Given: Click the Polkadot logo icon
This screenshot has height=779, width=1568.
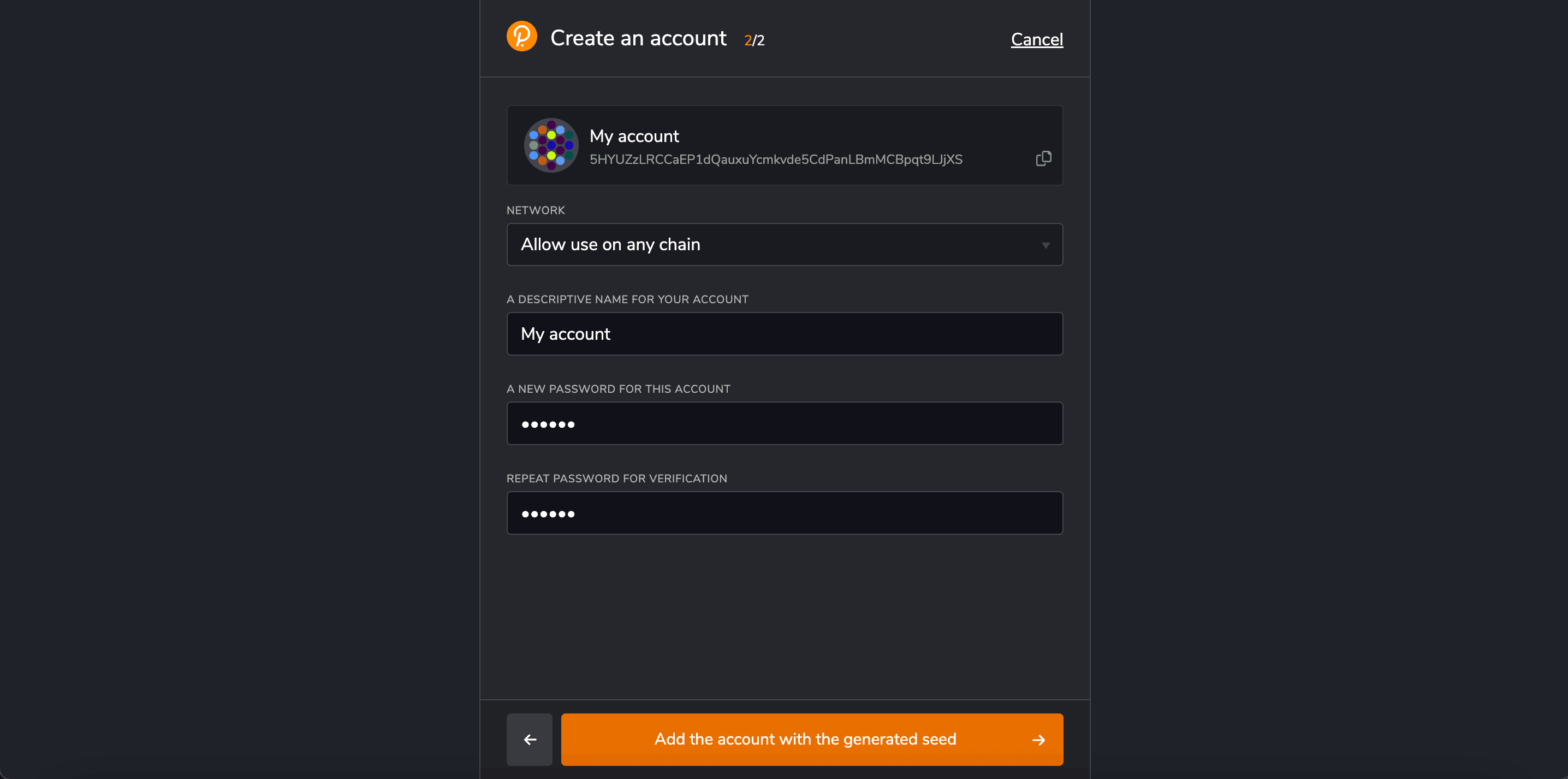Looking at the screenshot, I should tap(521, 37).
